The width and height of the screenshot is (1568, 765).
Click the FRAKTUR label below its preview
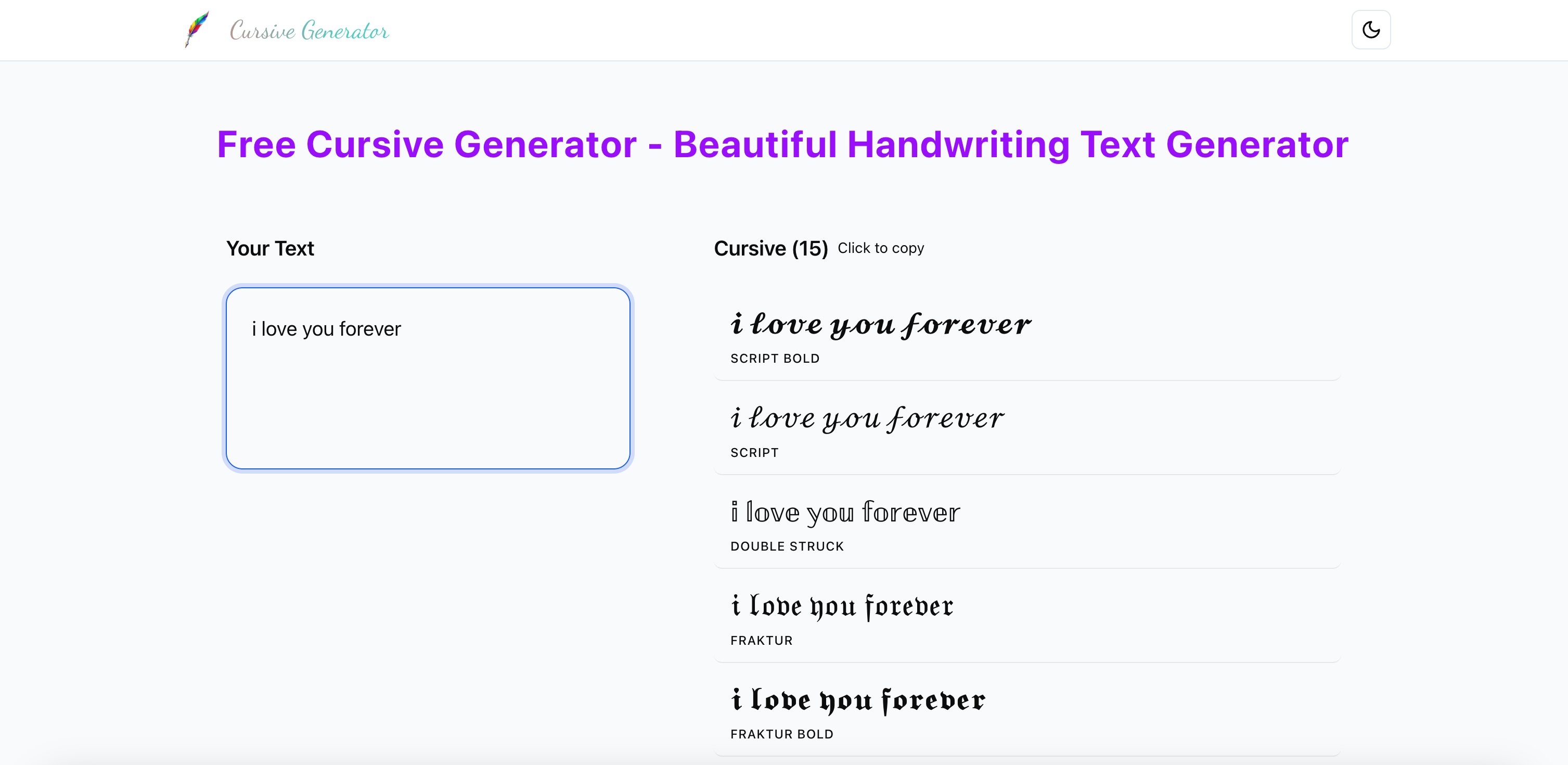(x=761, y=640)
